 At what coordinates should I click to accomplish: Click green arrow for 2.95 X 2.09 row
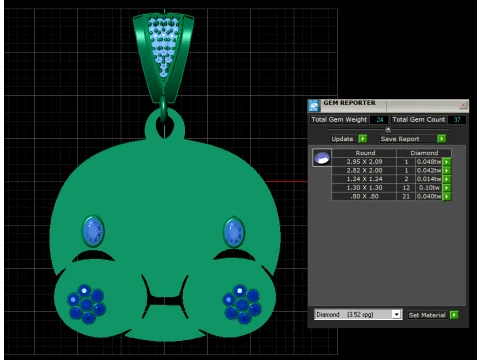(x=447, y=162)
